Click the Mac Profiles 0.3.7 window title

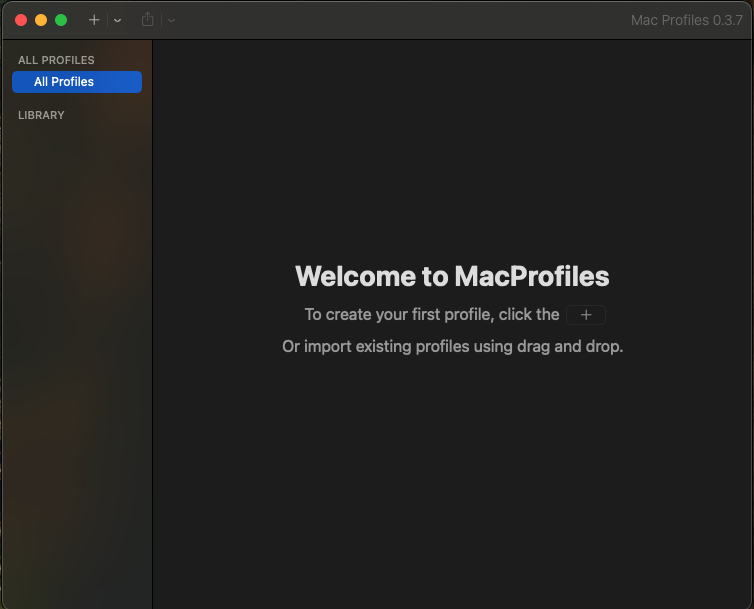coord(686,20)
